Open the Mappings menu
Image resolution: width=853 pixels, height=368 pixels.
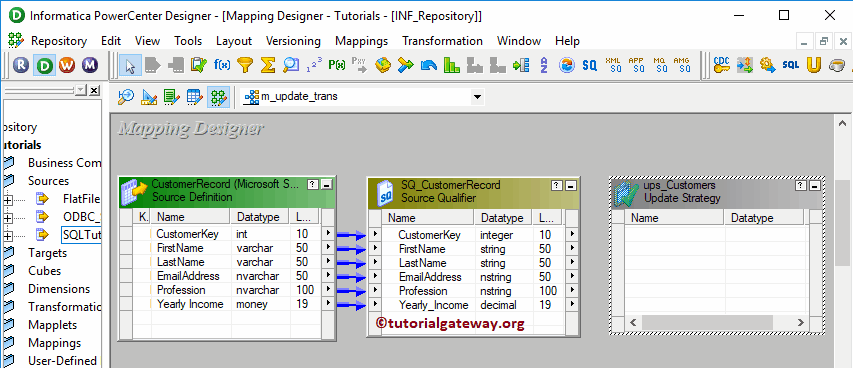click(362, 41)
